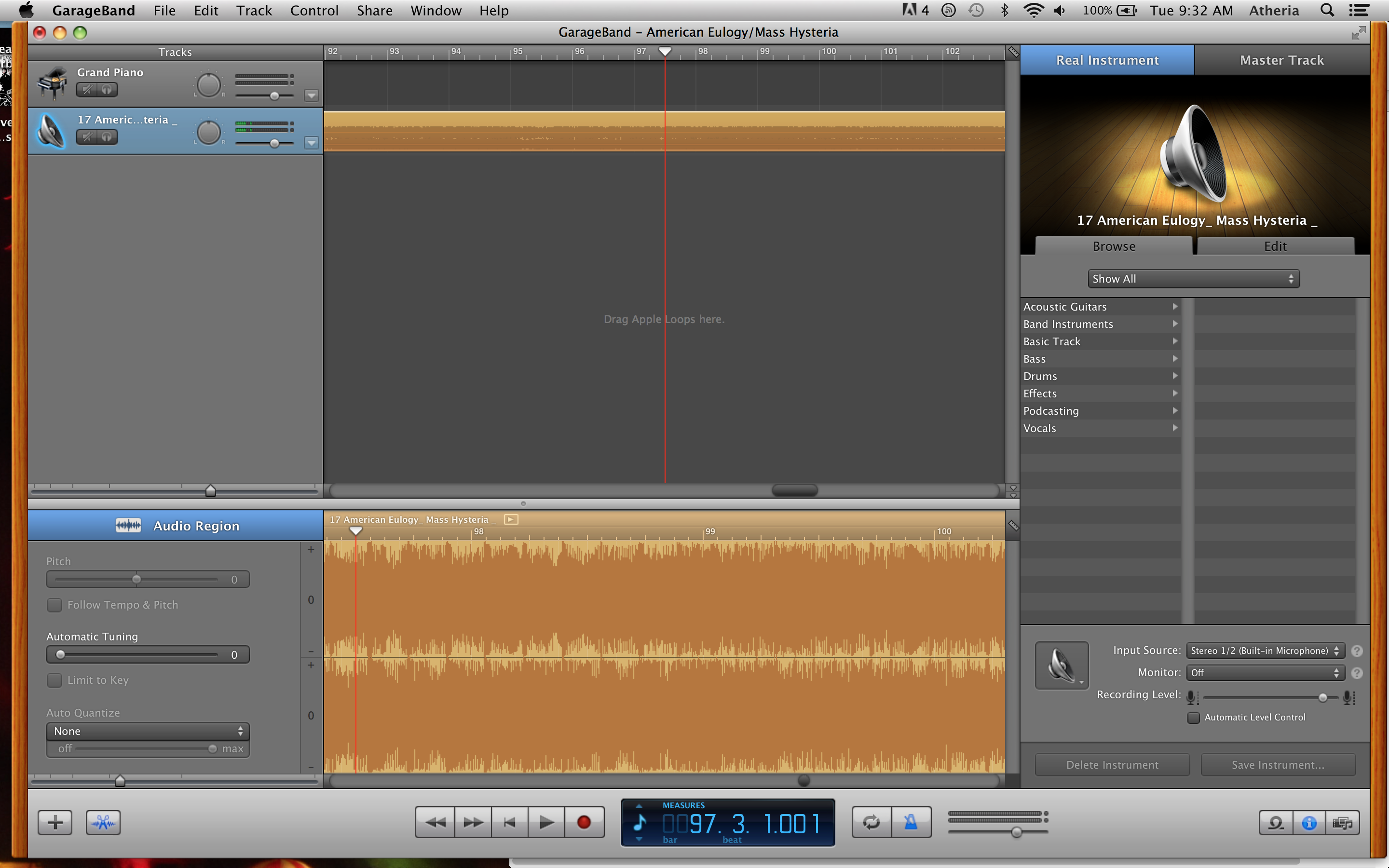Open the Track menu
The height and width of the screenshot is (868, 1389).
tap(254, 10)
